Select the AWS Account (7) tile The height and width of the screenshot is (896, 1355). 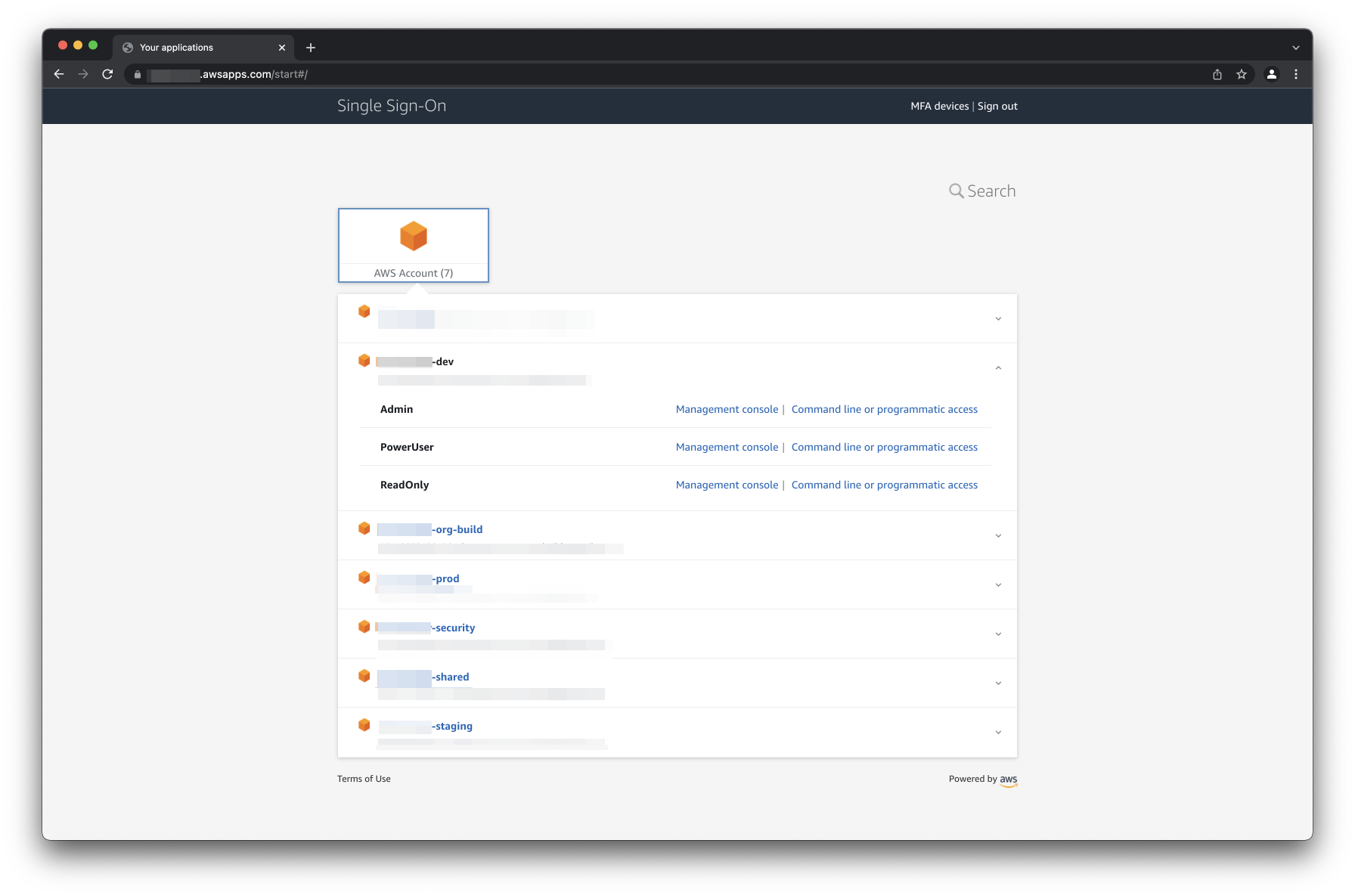coord(414,245)
